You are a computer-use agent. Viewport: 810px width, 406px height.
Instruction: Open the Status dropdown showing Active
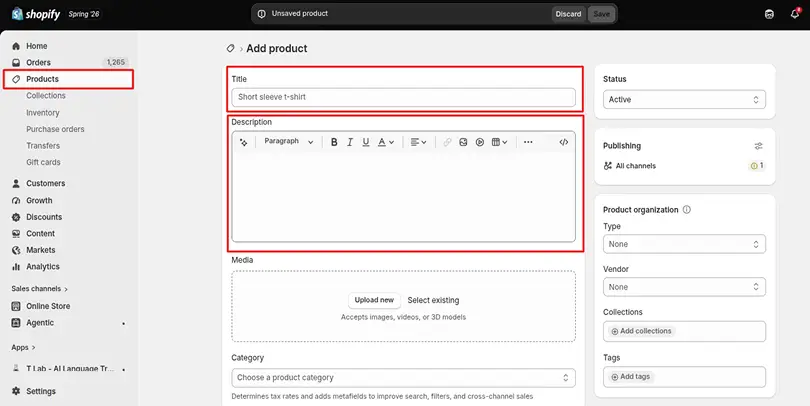[684, 100]
